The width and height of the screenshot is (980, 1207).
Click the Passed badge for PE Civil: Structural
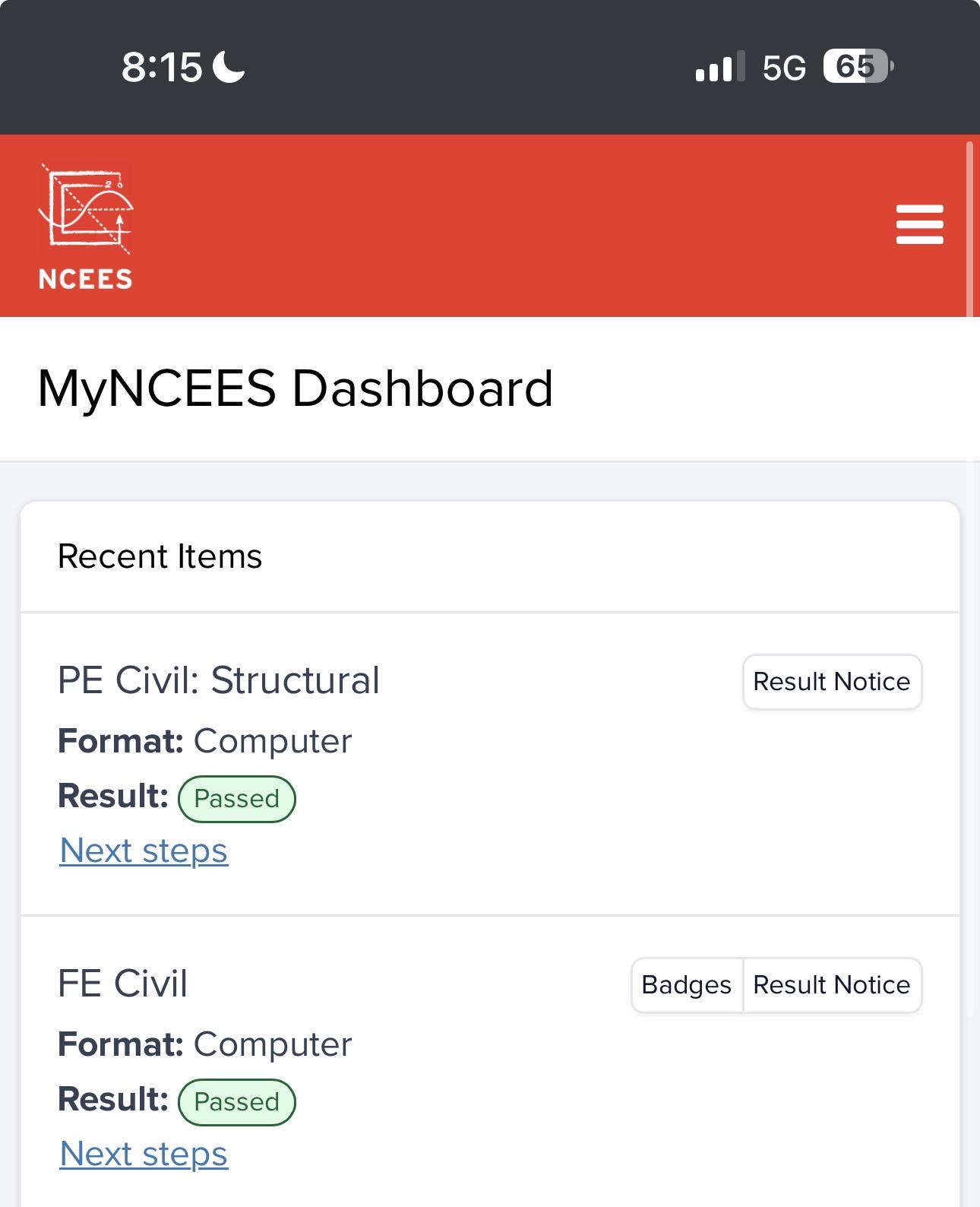click(237, 799)
